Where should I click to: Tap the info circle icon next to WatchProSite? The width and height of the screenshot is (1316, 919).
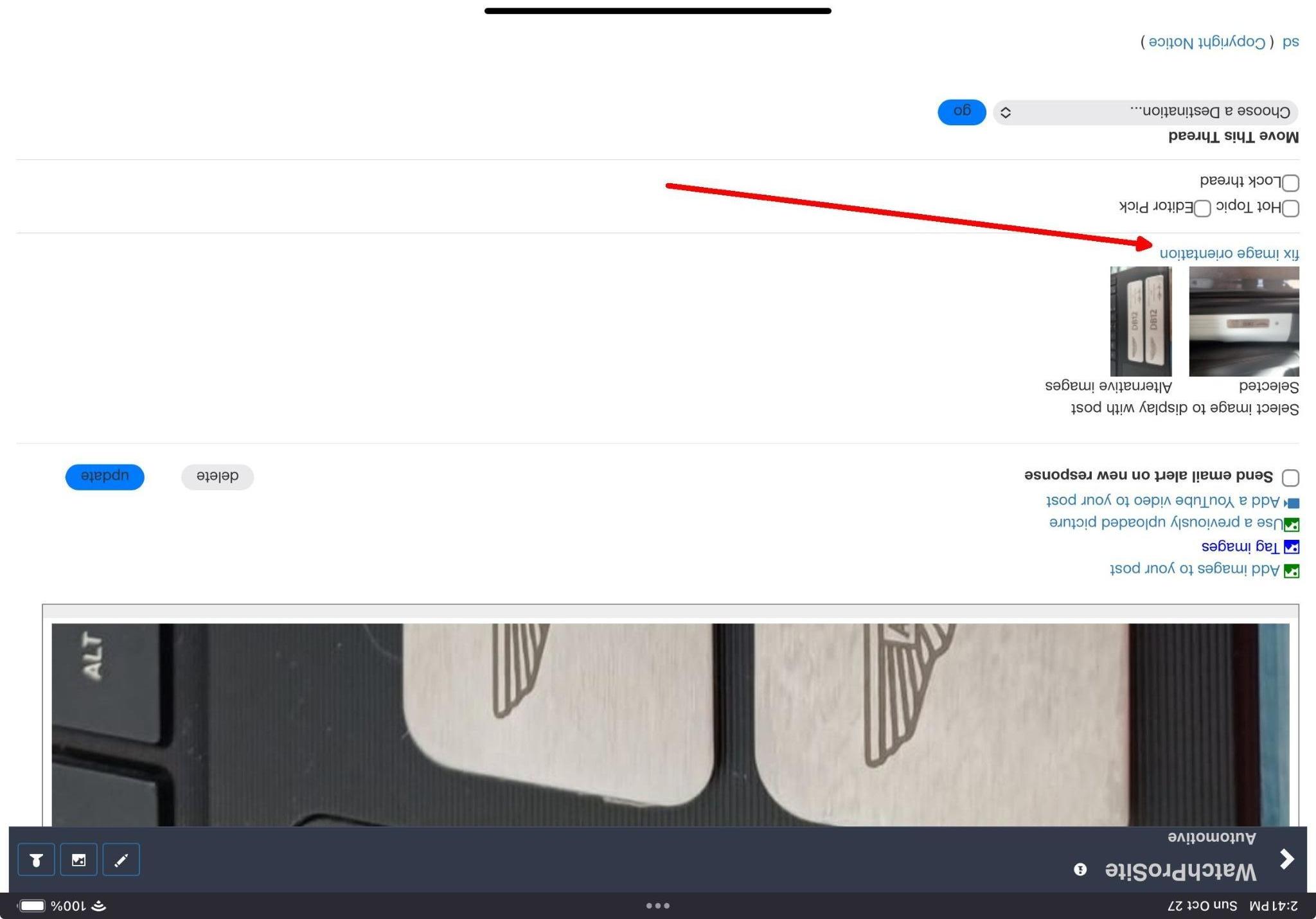pos(1080,870)
